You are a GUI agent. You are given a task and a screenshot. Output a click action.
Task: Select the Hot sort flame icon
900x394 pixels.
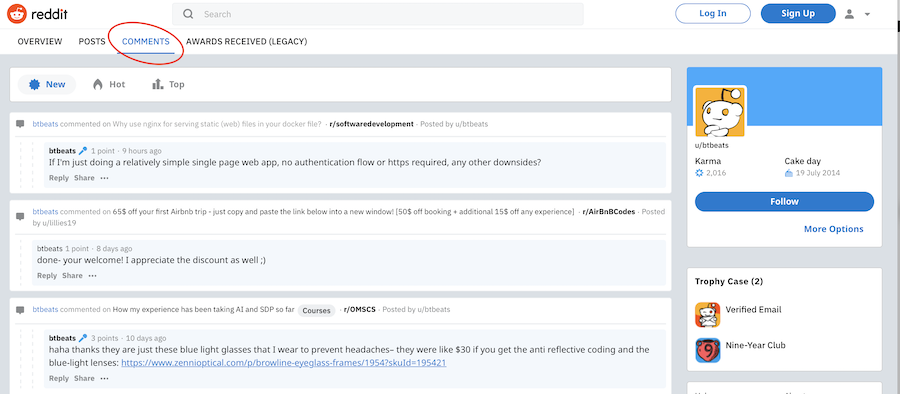point(98,84)
